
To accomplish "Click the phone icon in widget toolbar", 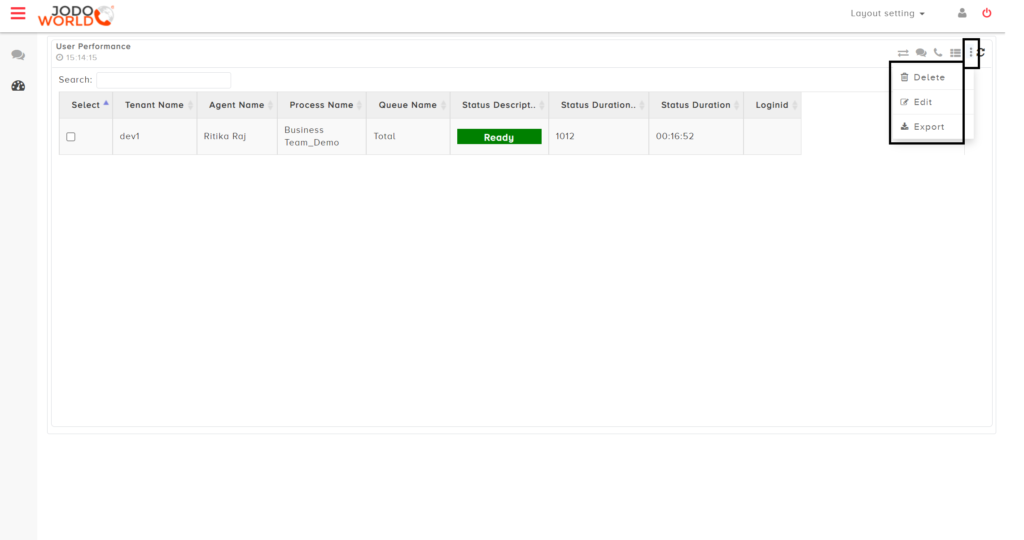I will 938,53.
